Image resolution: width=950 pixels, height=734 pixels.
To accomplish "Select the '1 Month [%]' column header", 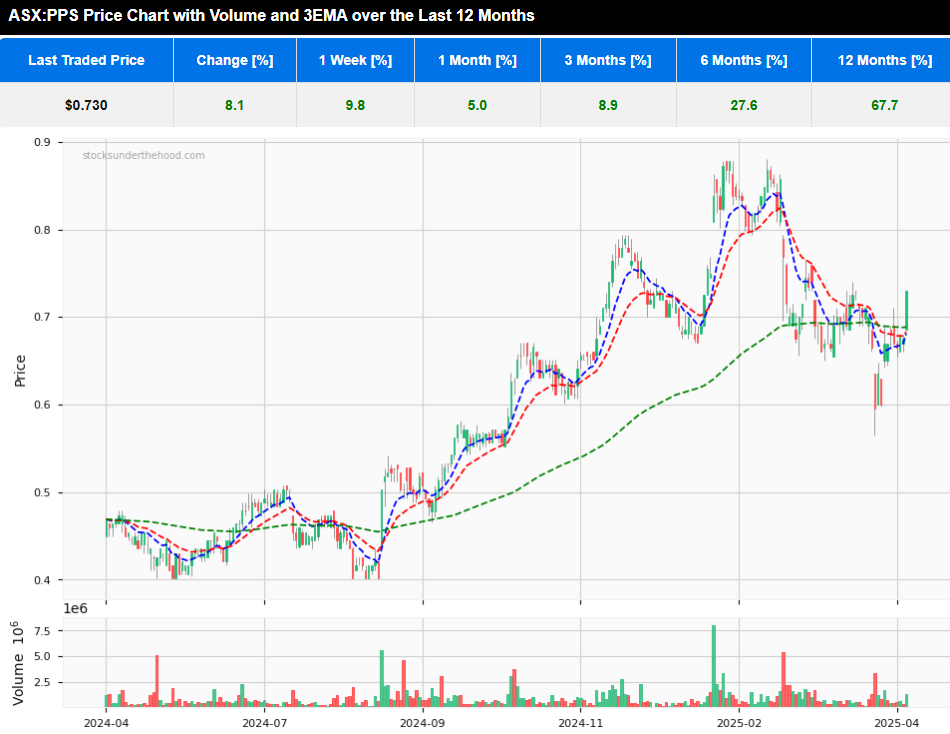I will pos(477,60).
